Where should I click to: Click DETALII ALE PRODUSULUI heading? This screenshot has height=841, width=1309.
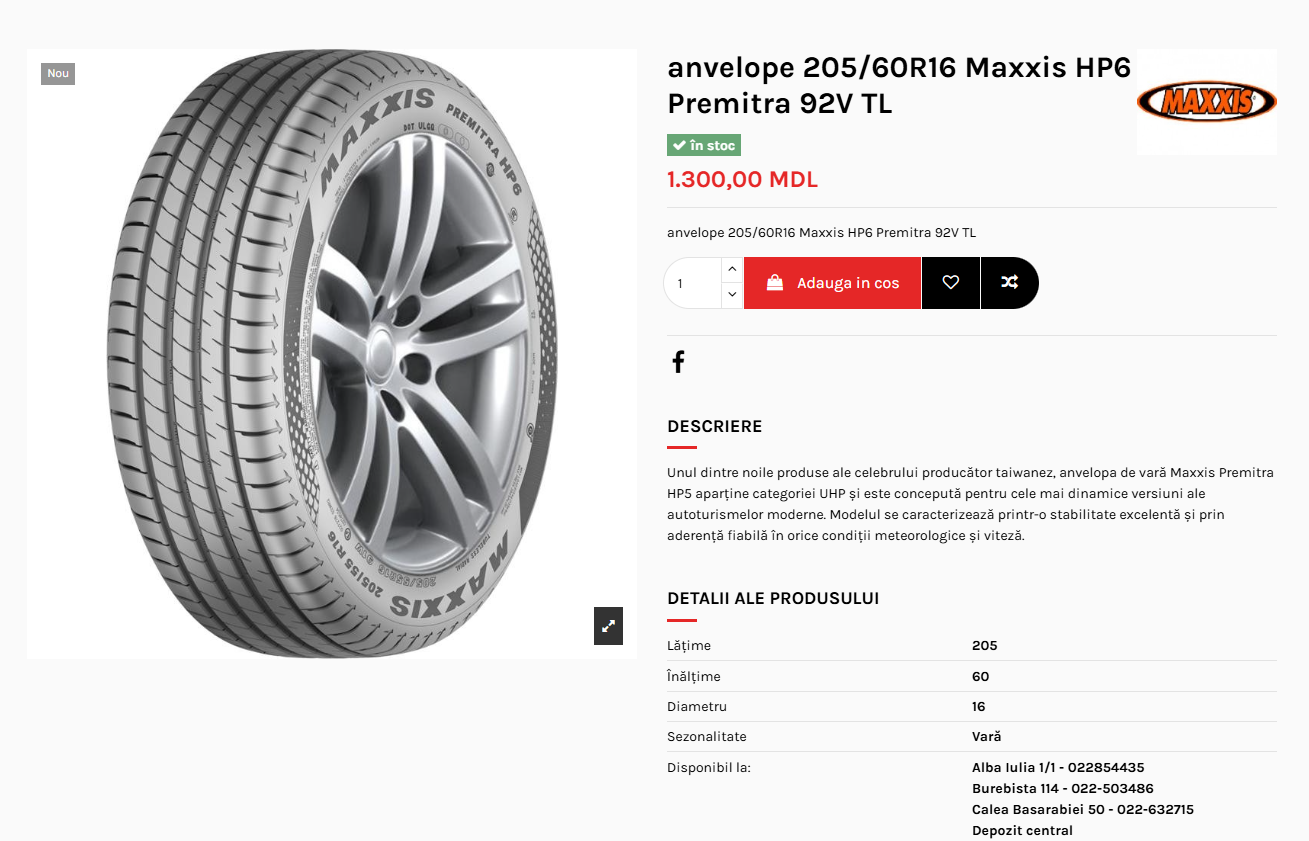[773, 598]
